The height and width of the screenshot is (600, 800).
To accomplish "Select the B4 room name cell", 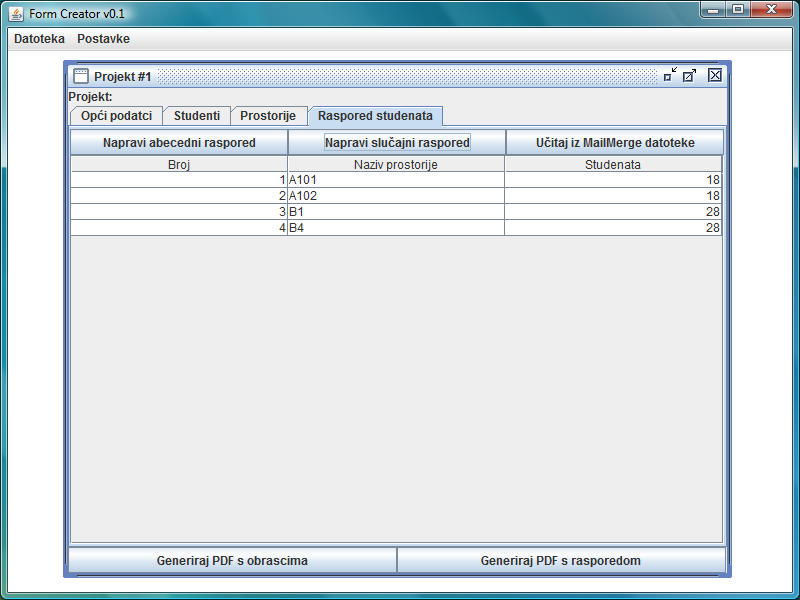I will 396,228.
